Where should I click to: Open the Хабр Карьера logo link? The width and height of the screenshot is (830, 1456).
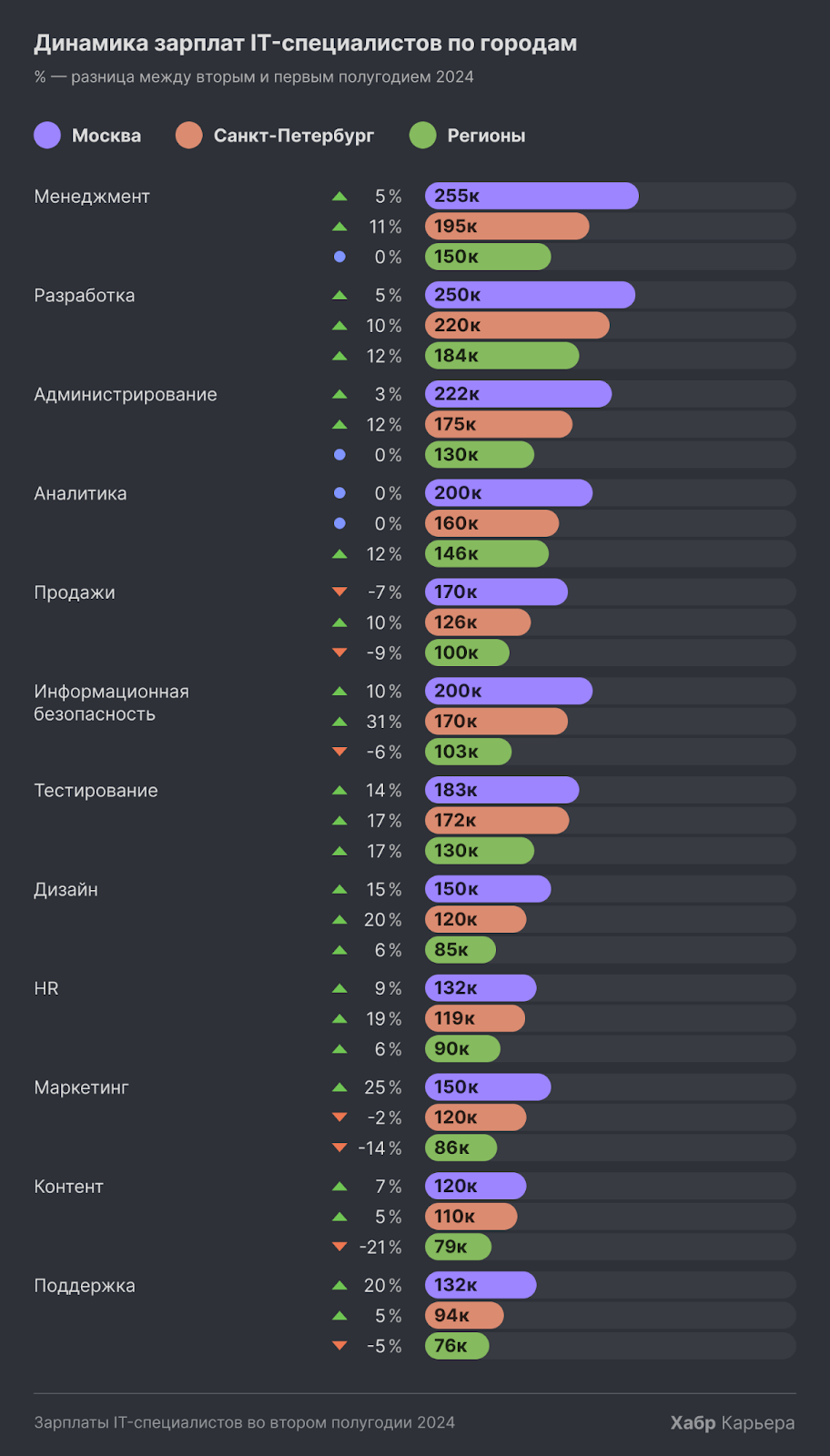(x=732, y=1422)
